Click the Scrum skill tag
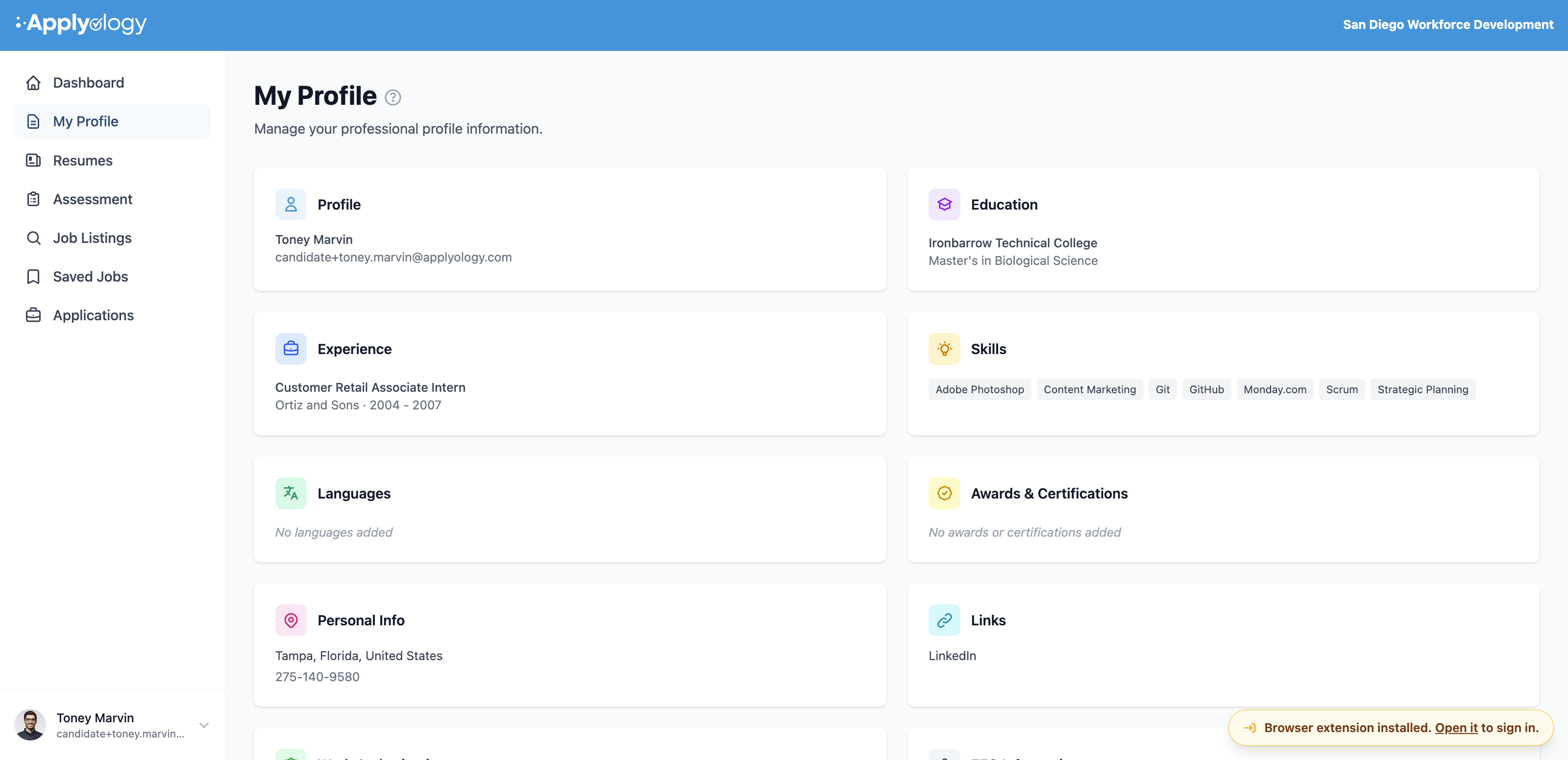1568x760 pixels. pos(1342,389)
